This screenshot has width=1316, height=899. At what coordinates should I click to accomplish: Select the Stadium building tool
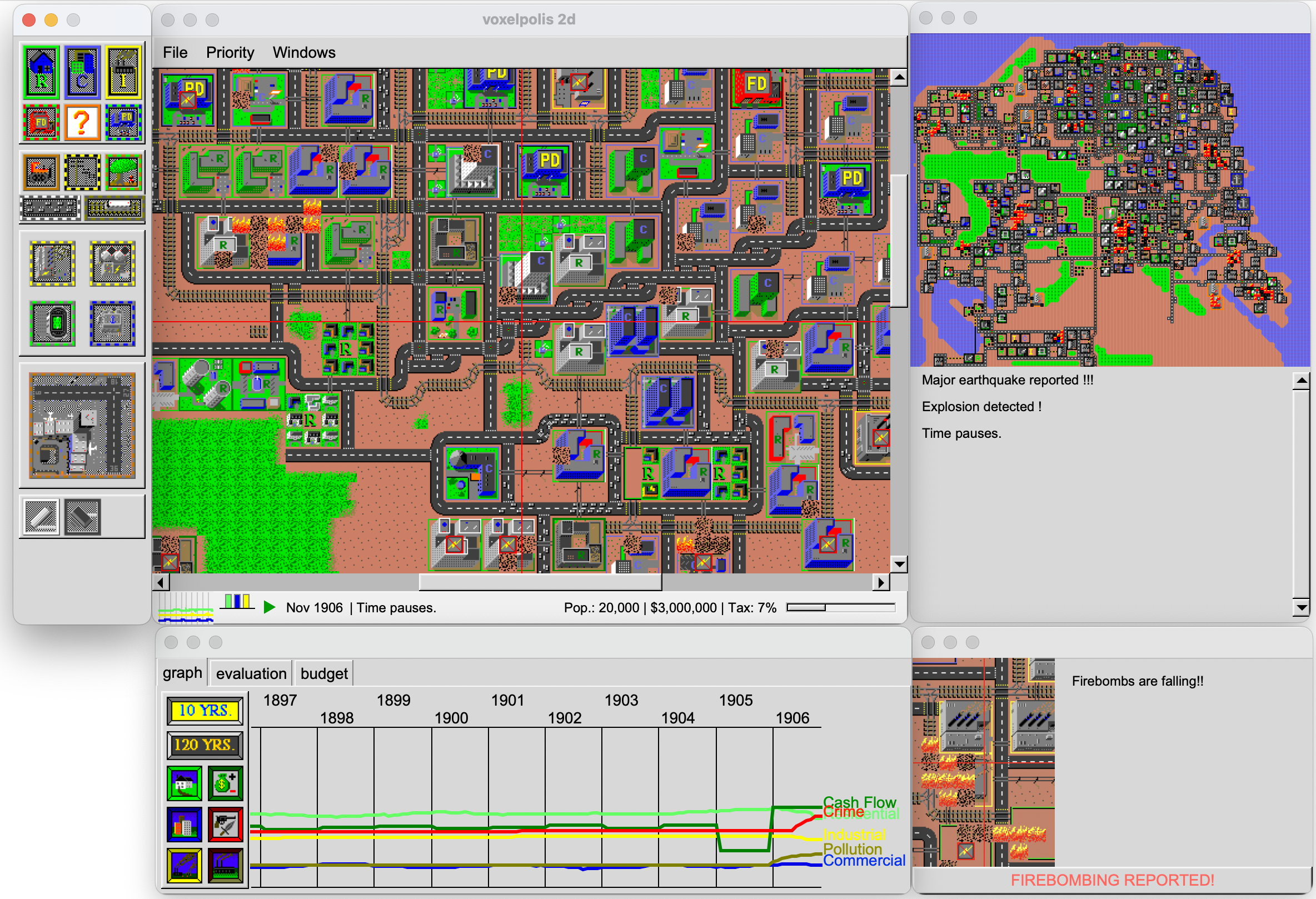coord(52,323)
